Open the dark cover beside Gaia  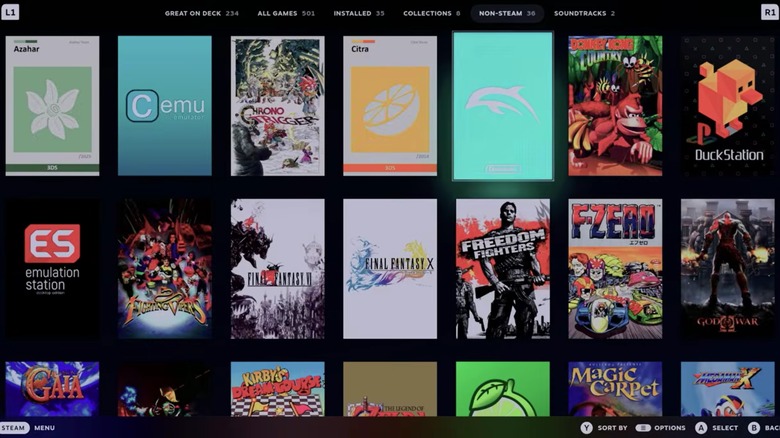[x=165, y=389]
